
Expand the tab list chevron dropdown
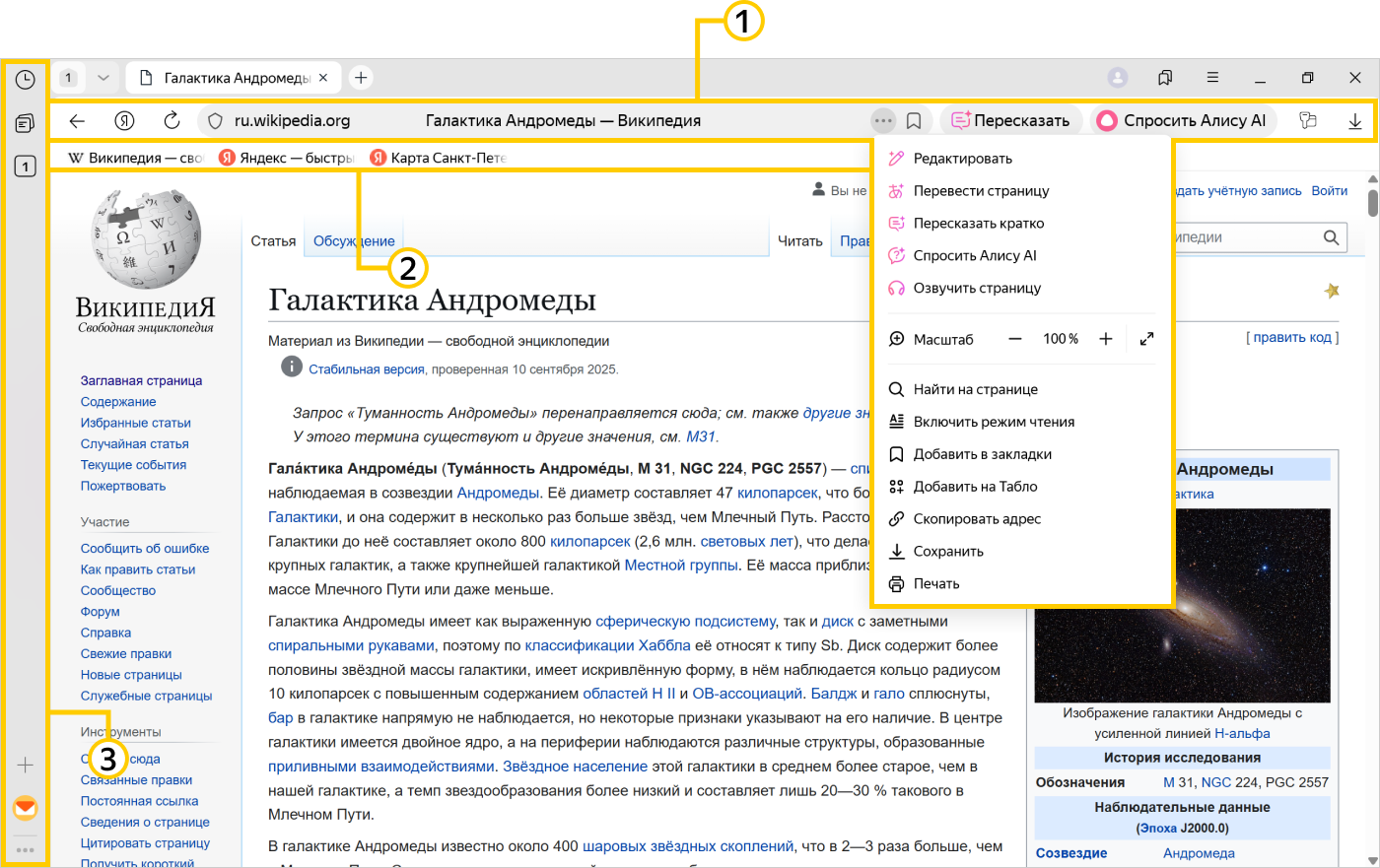click(103, 78)
